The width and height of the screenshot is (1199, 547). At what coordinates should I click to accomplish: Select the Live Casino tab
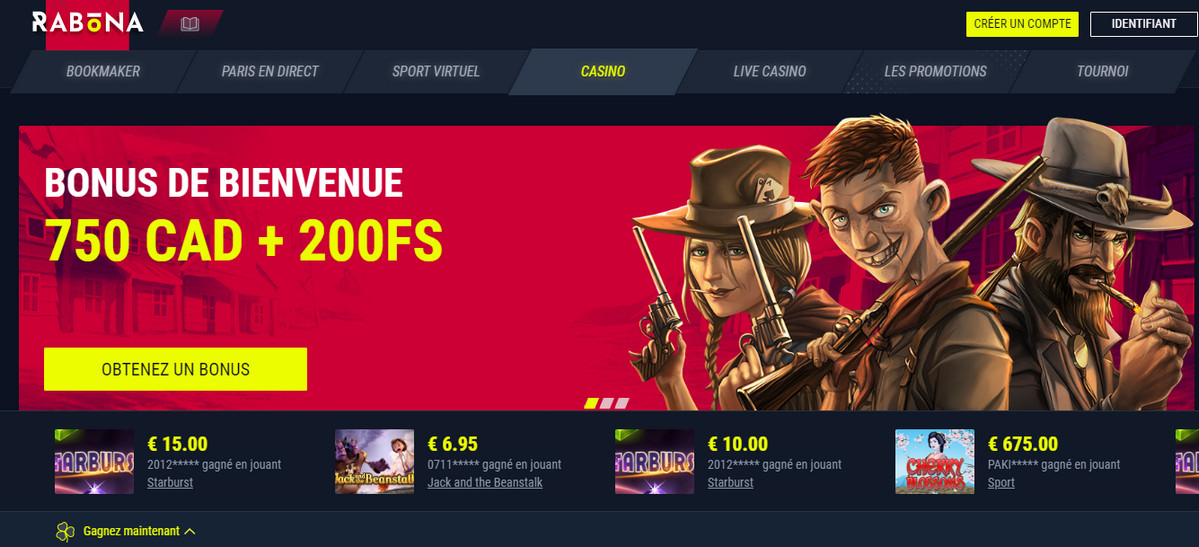coord(769,72)
